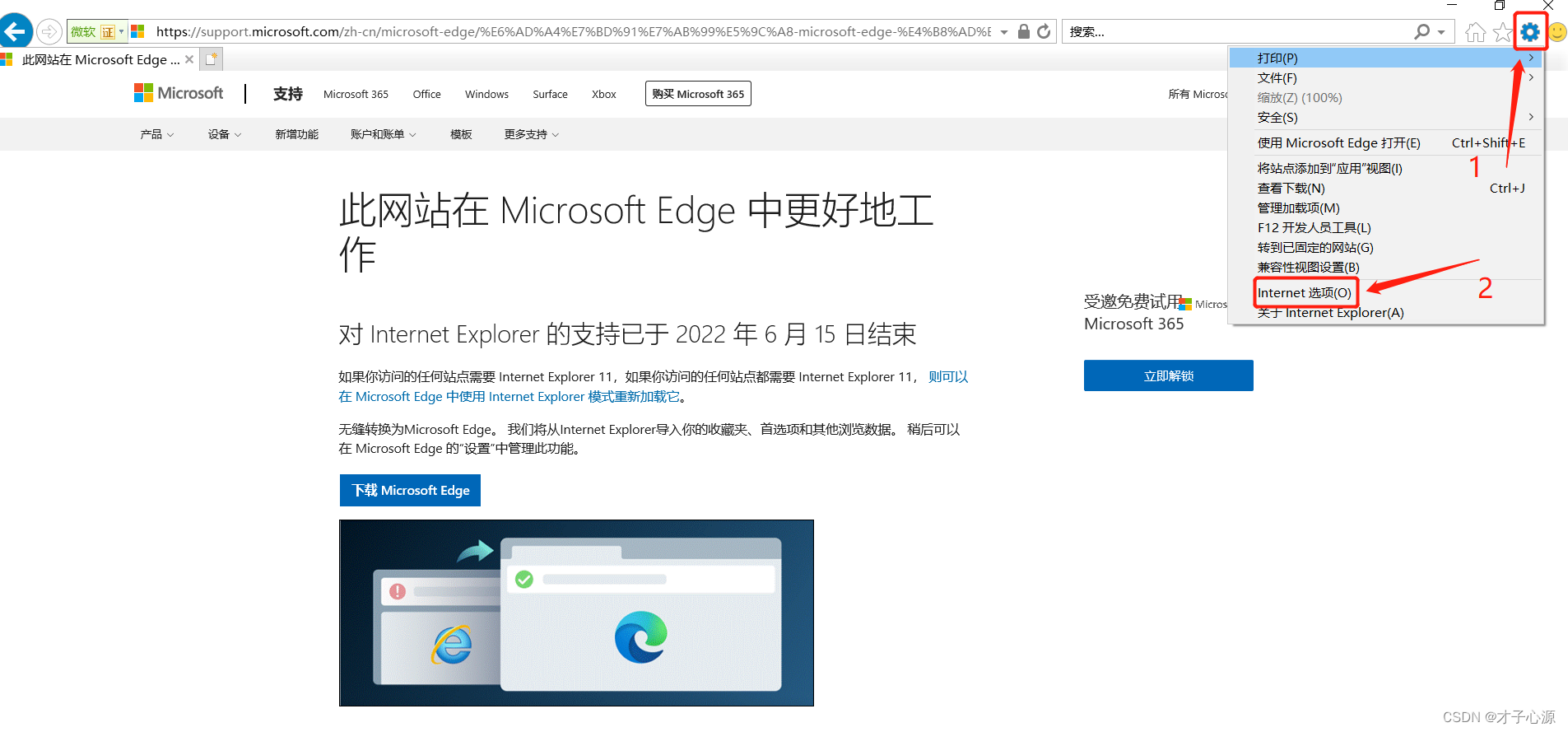The height and width of the screenshot is (732, 1568).
Task: Click 购买 Microsoft 365 button
Action: pyautogui.click(x=698, y=94)
